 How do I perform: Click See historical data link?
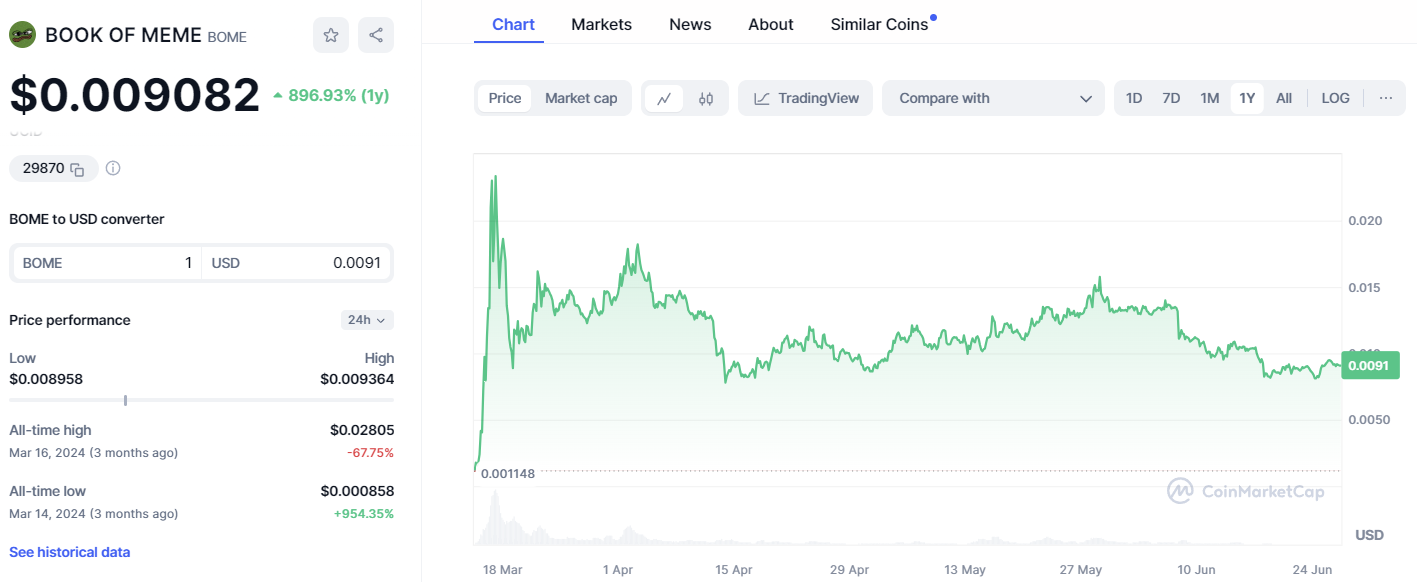[x=69, y=552]
